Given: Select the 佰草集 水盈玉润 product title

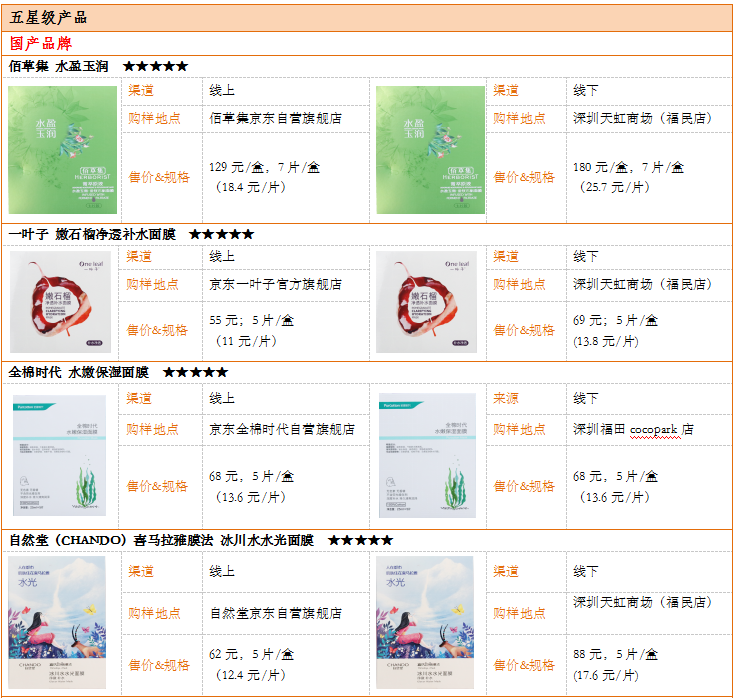Looking at the screenshot, I should 59,66.
